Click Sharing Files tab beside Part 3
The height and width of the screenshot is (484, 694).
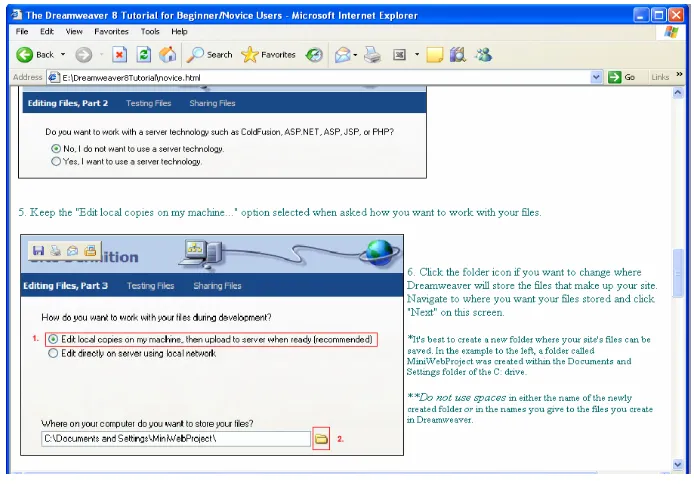217,286
